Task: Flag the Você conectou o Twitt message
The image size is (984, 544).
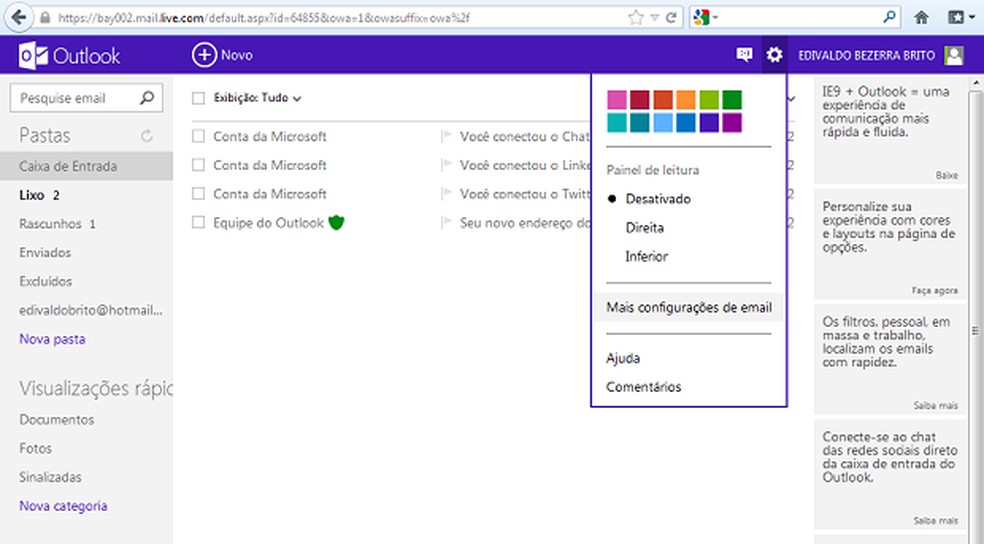Action: (447, 194)
